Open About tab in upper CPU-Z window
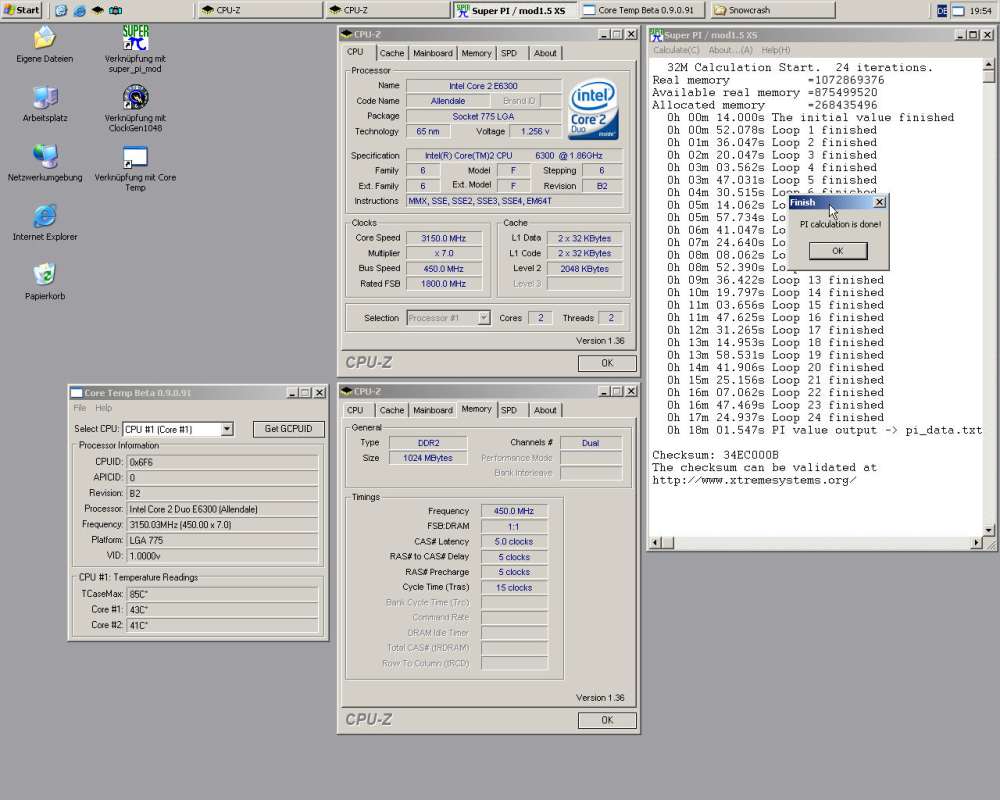The height and width of the screenshot is (800, 1000). 545,53
